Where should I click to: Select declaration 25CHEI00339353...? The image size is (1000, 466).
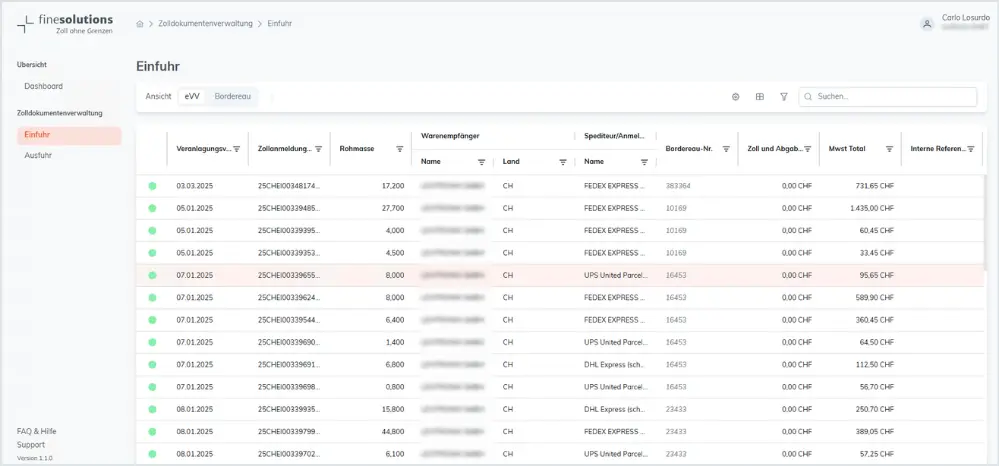[289, 253]
